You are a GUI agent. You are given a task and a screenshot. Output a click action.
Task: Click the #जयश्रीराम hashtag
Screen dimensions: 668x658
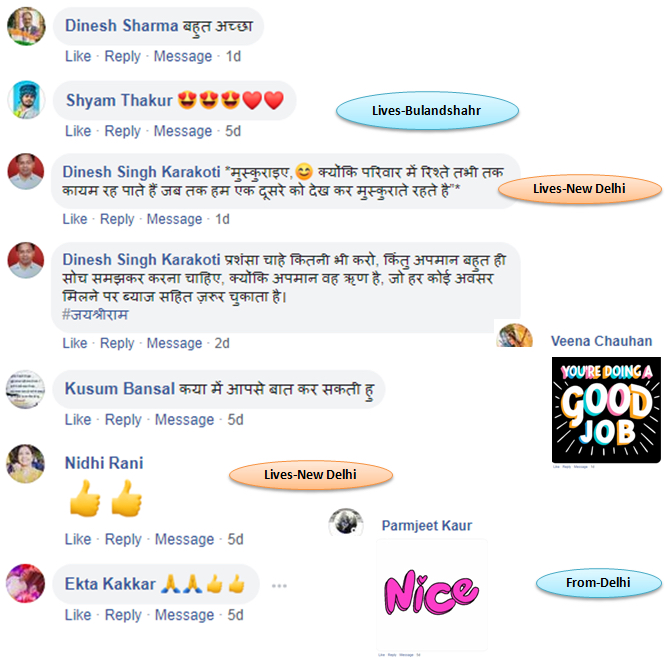coord(95,315)
